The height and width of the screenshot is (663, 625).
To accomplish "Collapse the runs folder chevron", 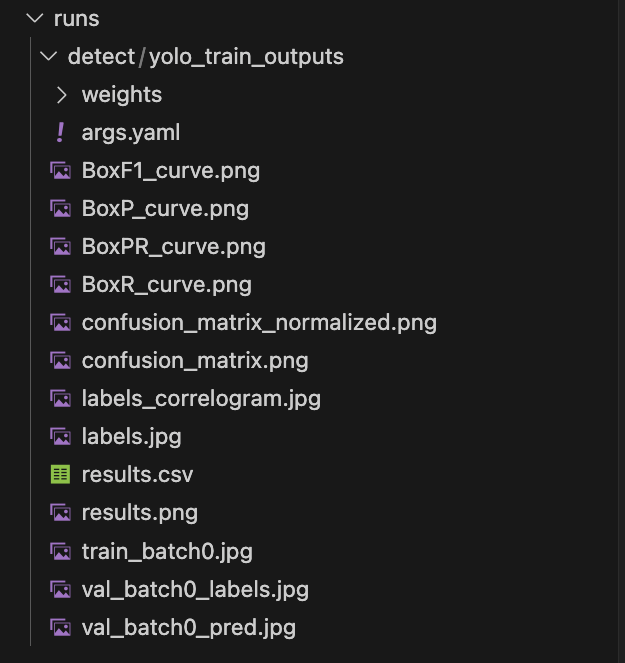I will pos(35,19).
